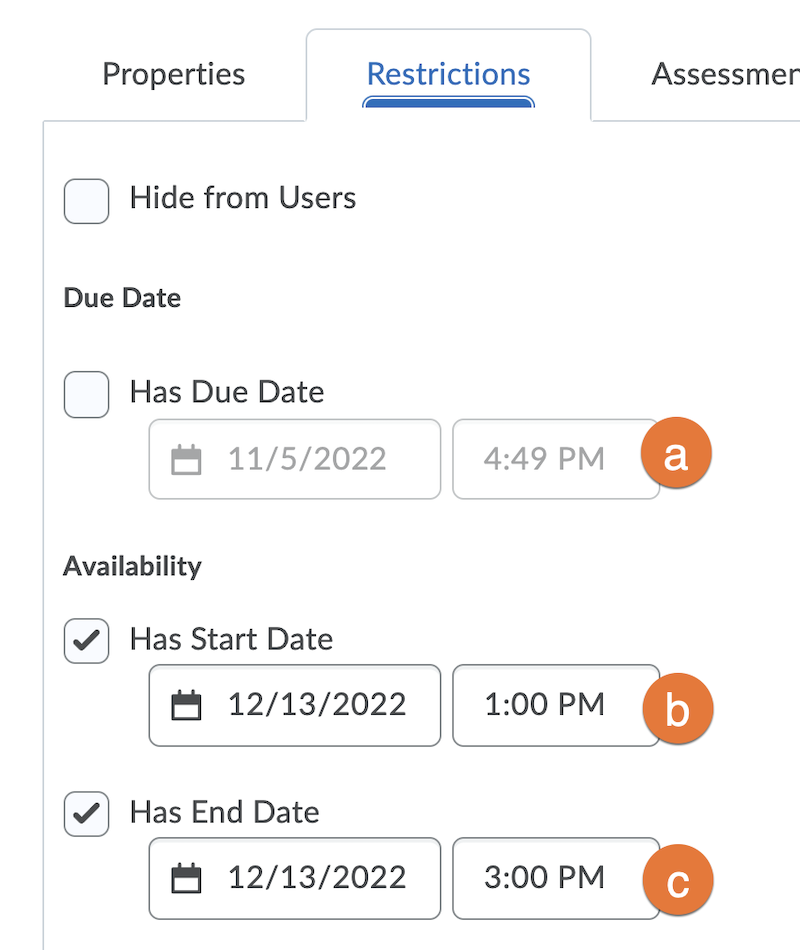Click the 12/13/2022 end date text
The height and width of the screenshot is (950, 800).
[x=317, y=878]
